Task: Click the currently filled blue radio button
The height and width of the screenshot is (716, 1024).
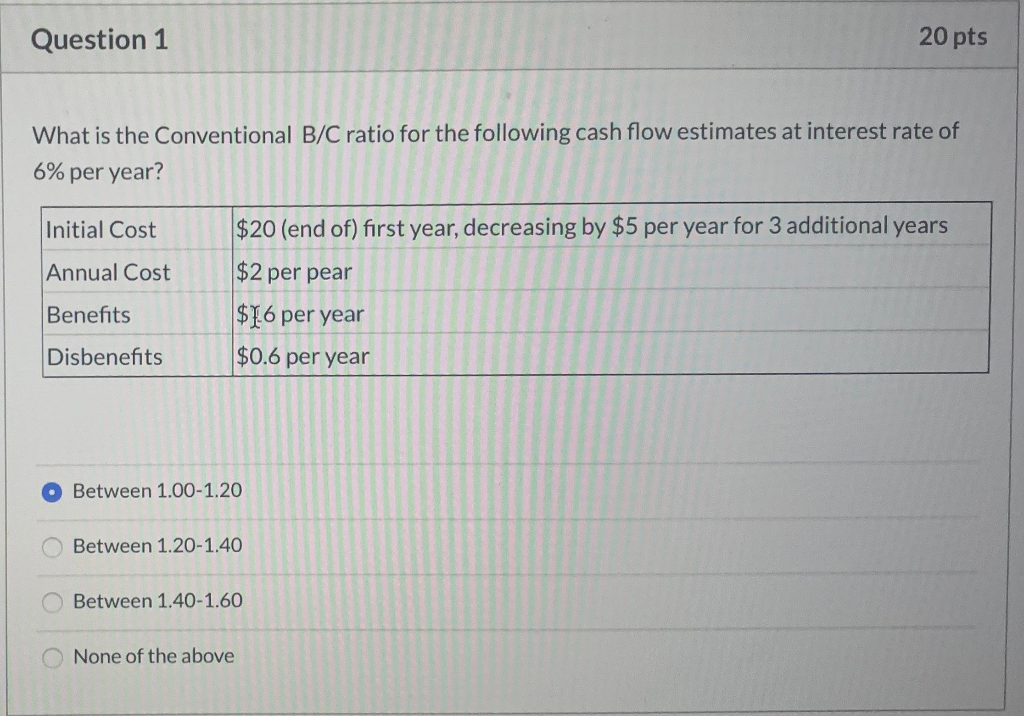Action: coord(51,491)
